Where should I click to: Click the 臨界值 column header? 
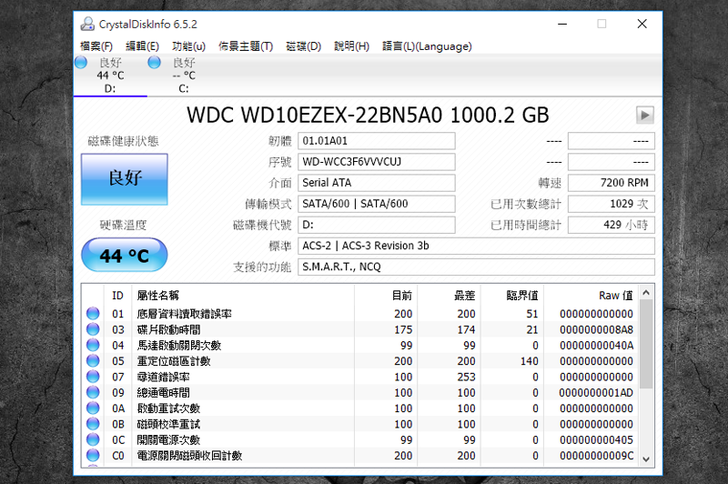pyautogui.click(x=512, y=295)
